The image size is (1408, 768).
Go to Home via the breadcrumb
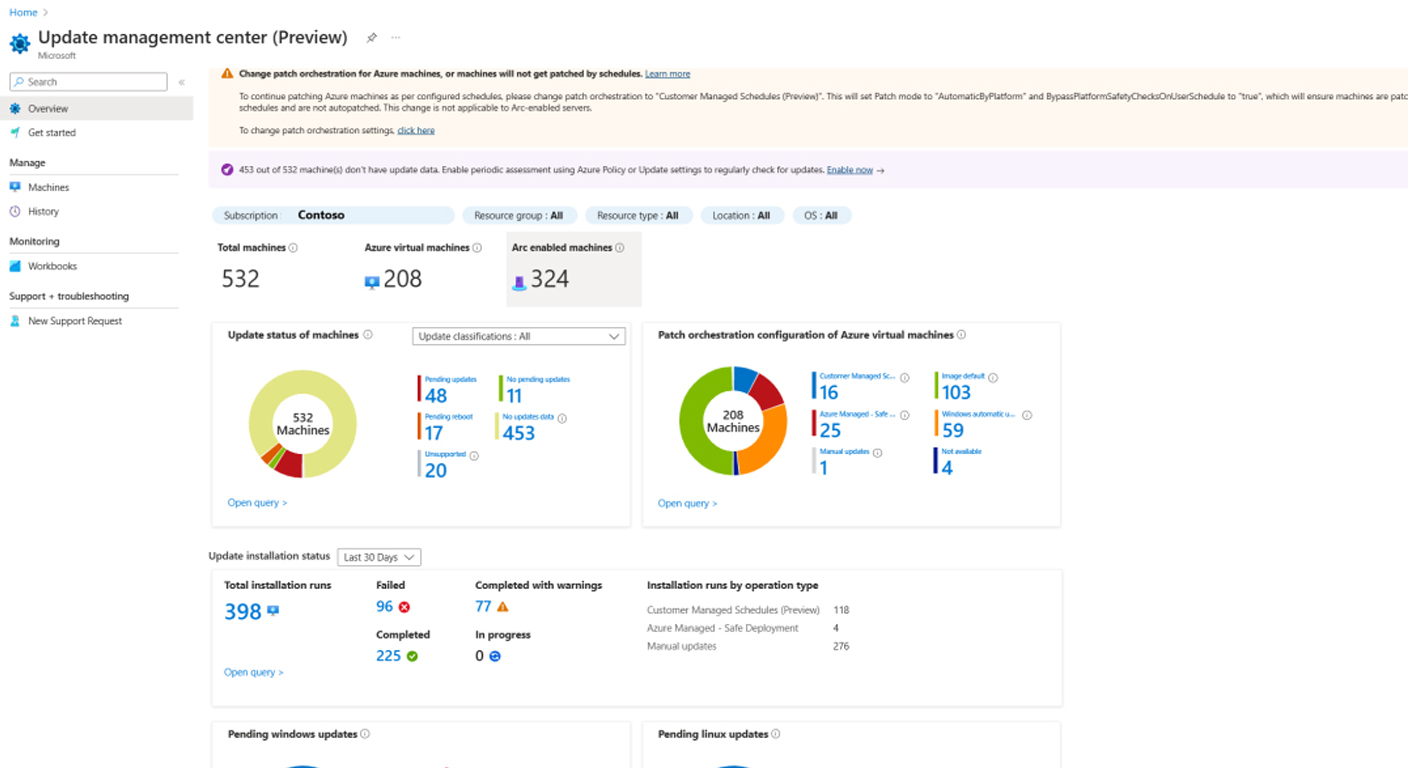tap(23, 12)
